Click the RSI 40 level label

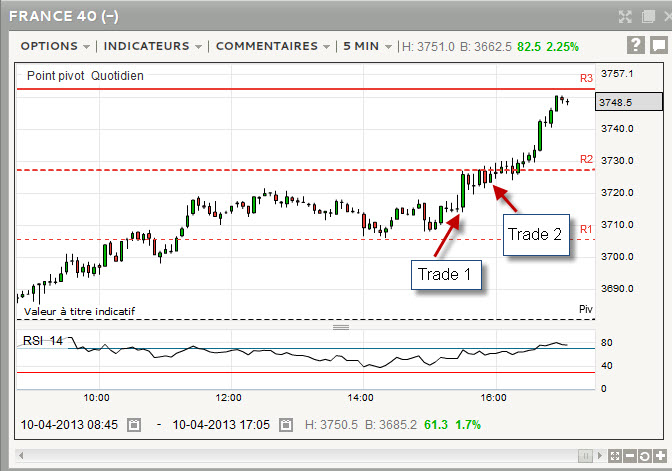tap(606, 366)
